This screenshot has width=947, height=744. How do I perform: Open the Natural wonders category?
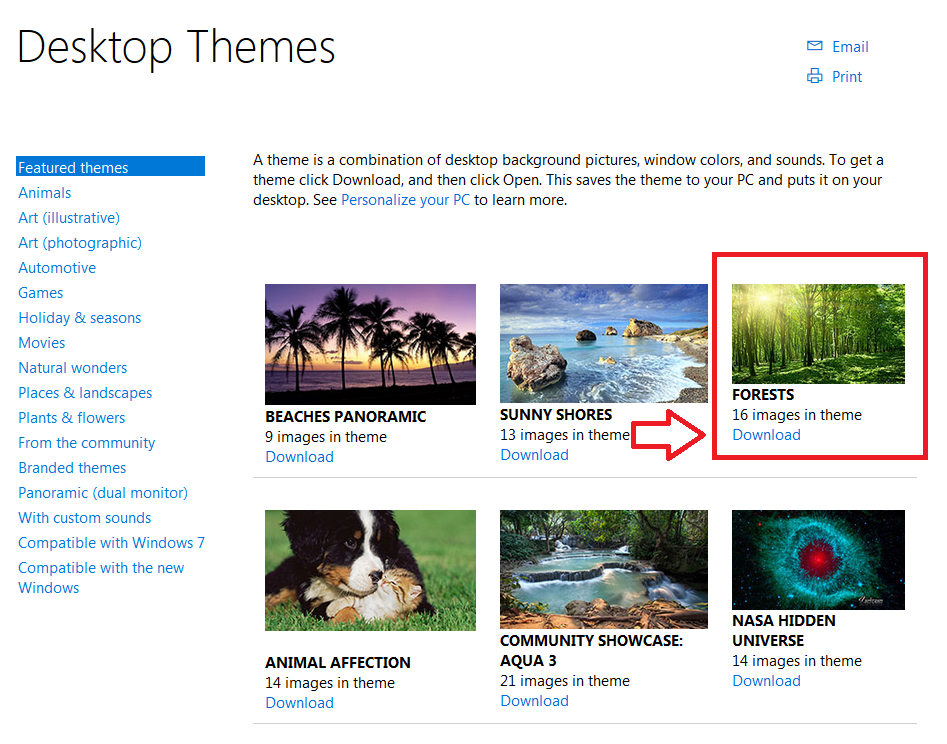72,368
